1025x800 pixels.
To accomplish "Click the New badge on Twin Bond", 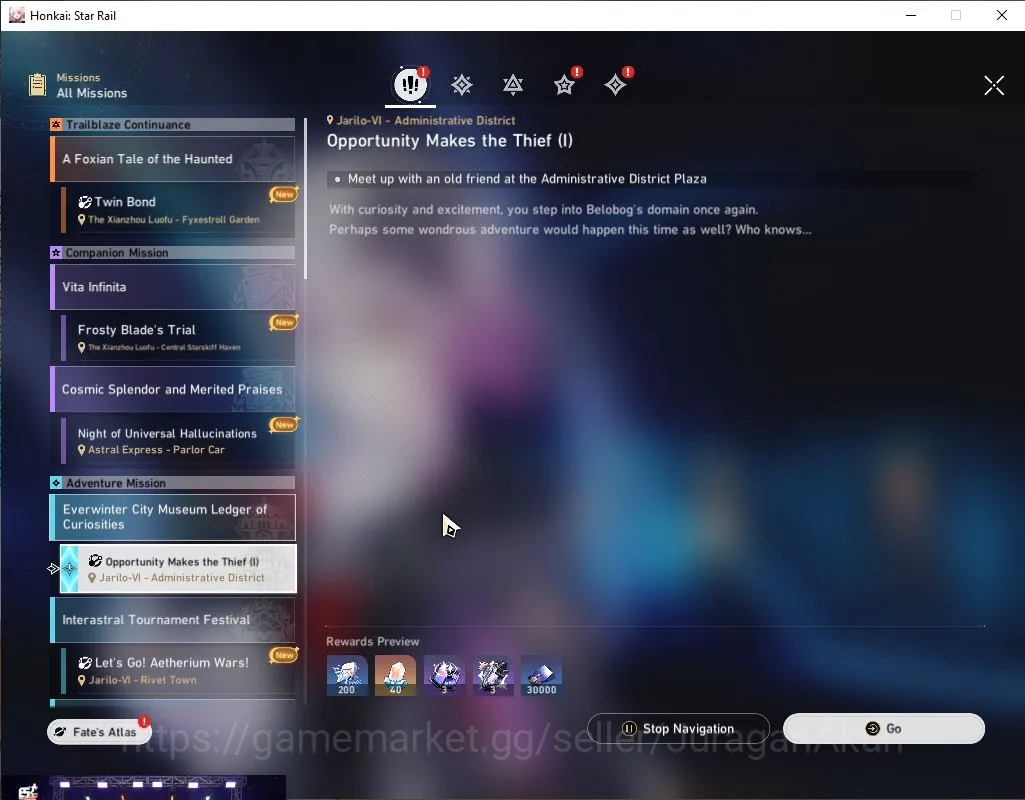I will (x=284, y=194).
